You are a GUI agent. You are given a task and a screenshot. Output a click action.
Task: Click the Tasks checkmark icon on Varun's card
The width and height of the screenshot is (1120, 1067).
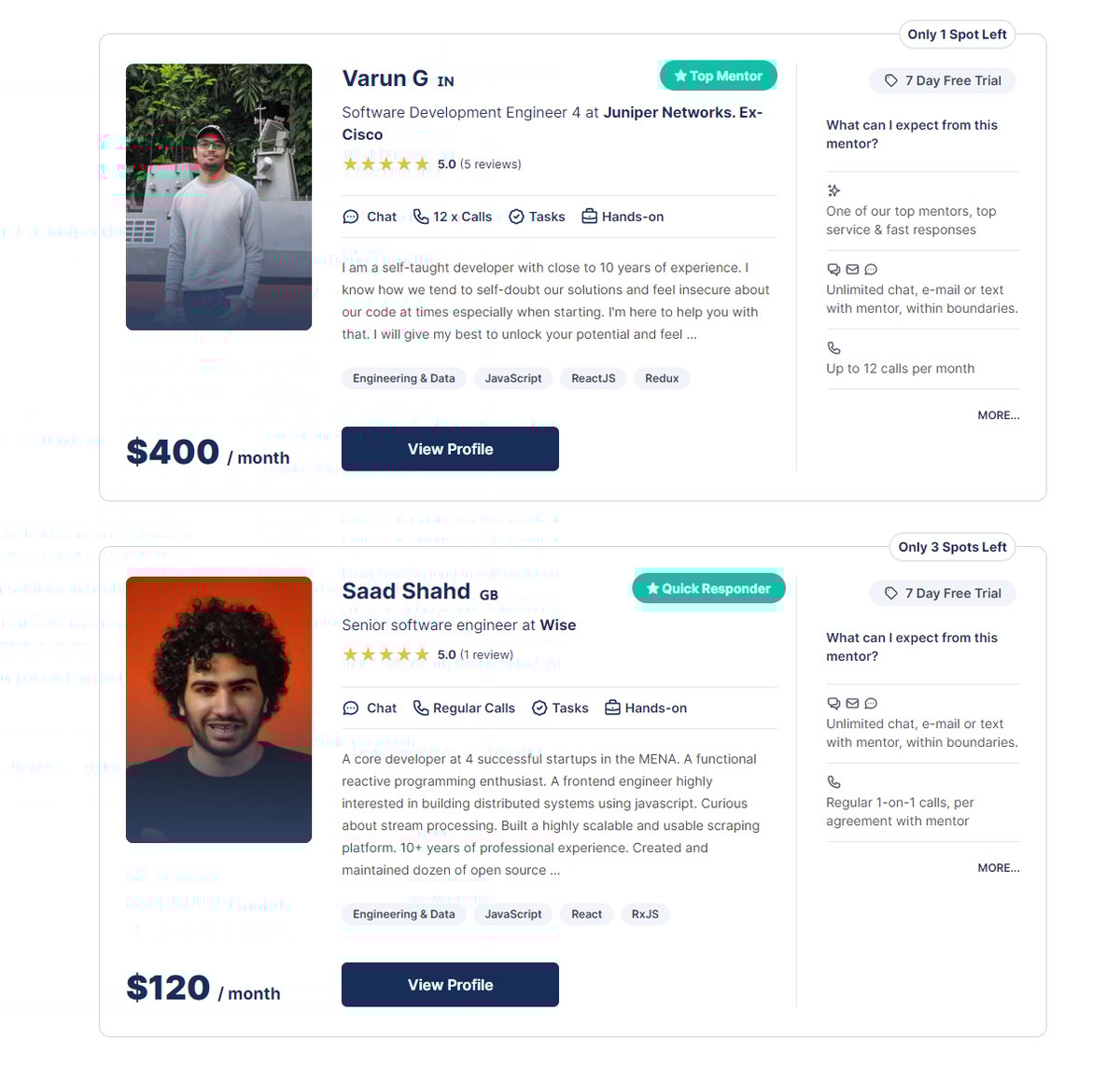516,216
